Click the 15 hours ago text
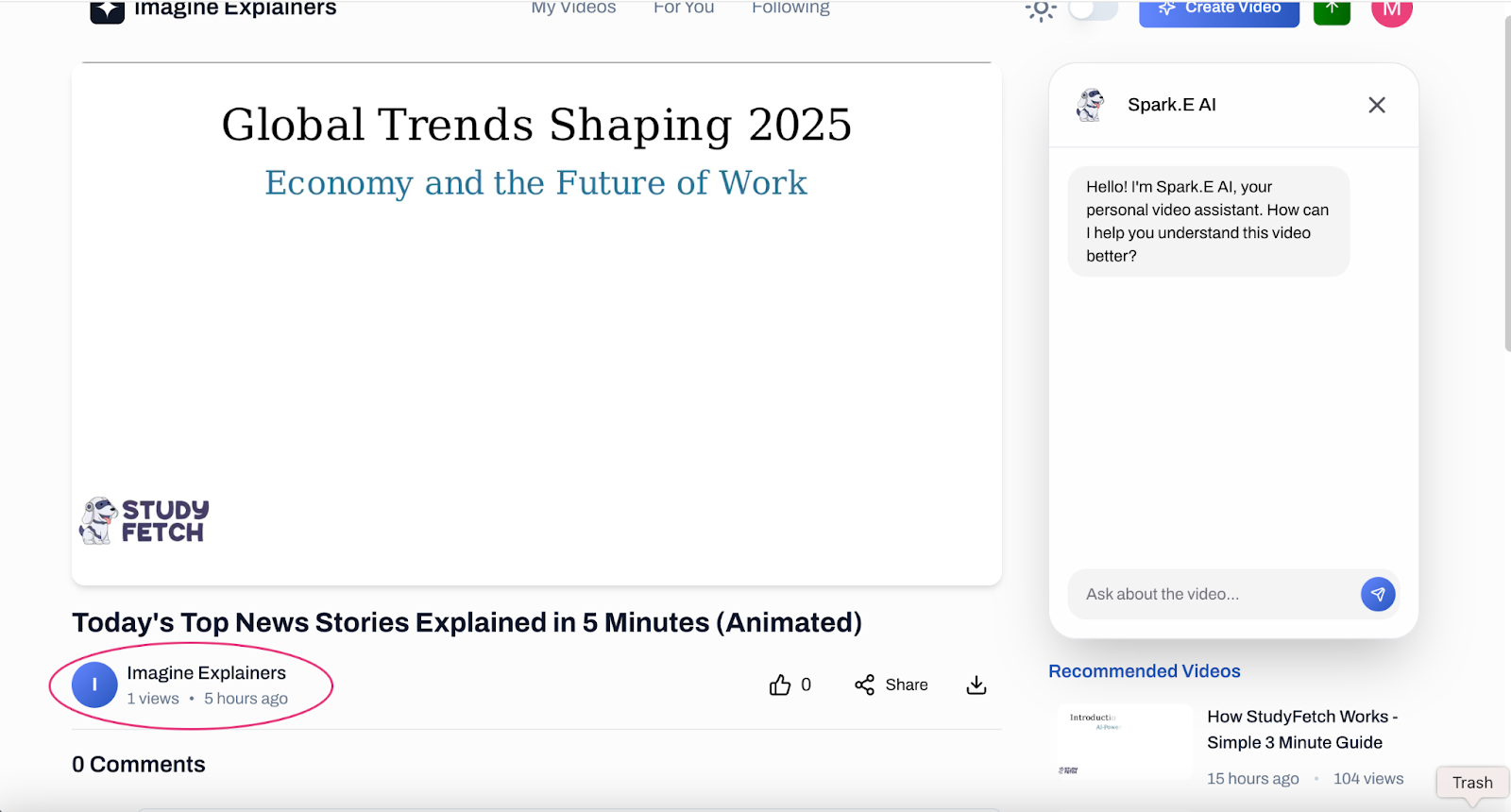1511x812 pixels. click(1253, 779)
